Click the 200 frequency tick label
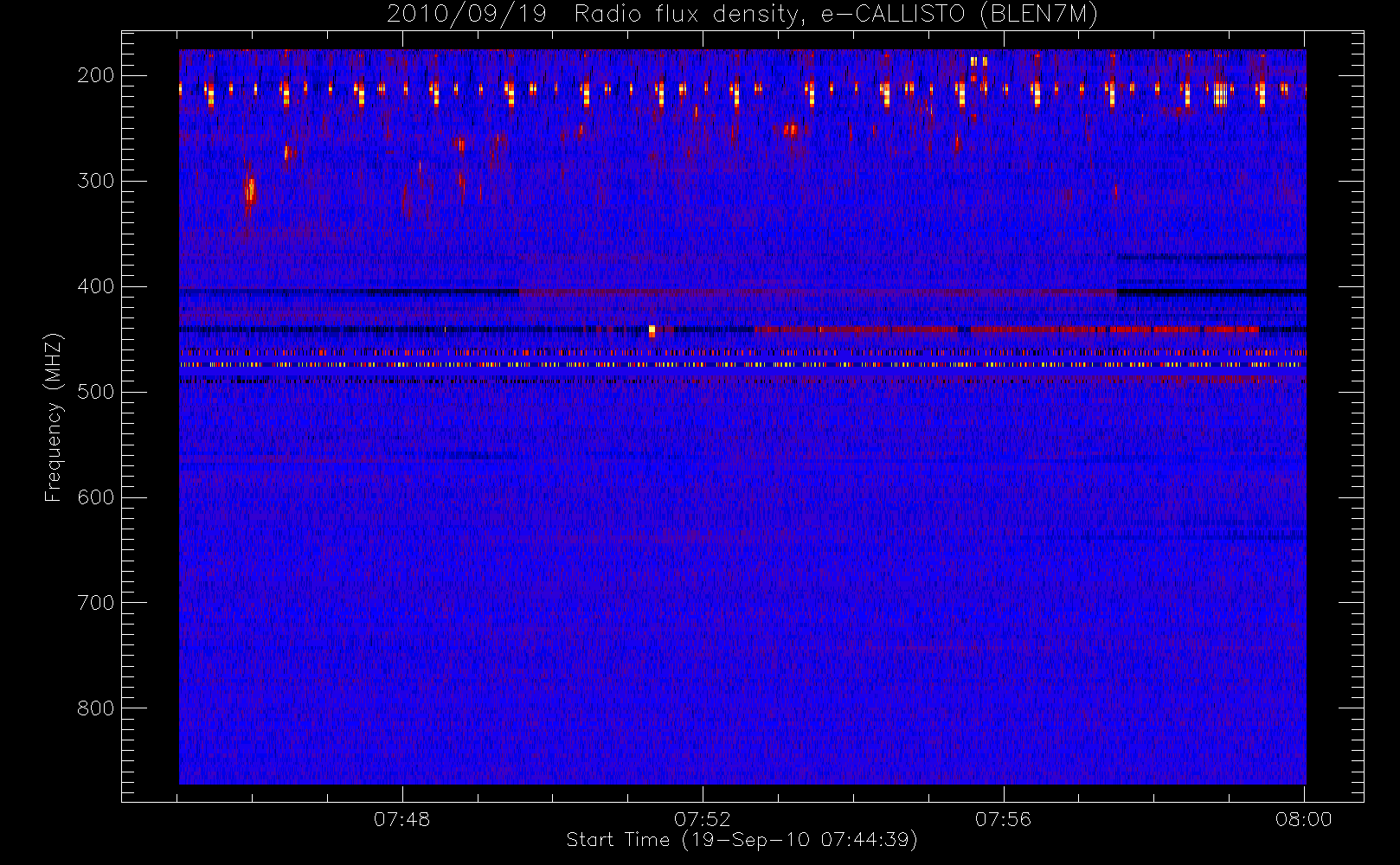This screenshot has width=1400, height=865. pyautogui.click(x=96, y=75)
